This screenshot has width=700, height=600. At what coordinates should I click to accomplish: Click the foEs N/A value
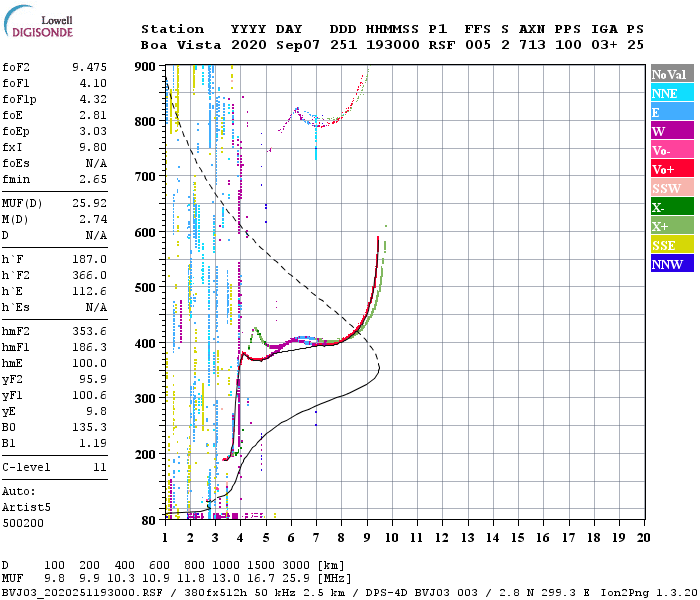[96, 163]
